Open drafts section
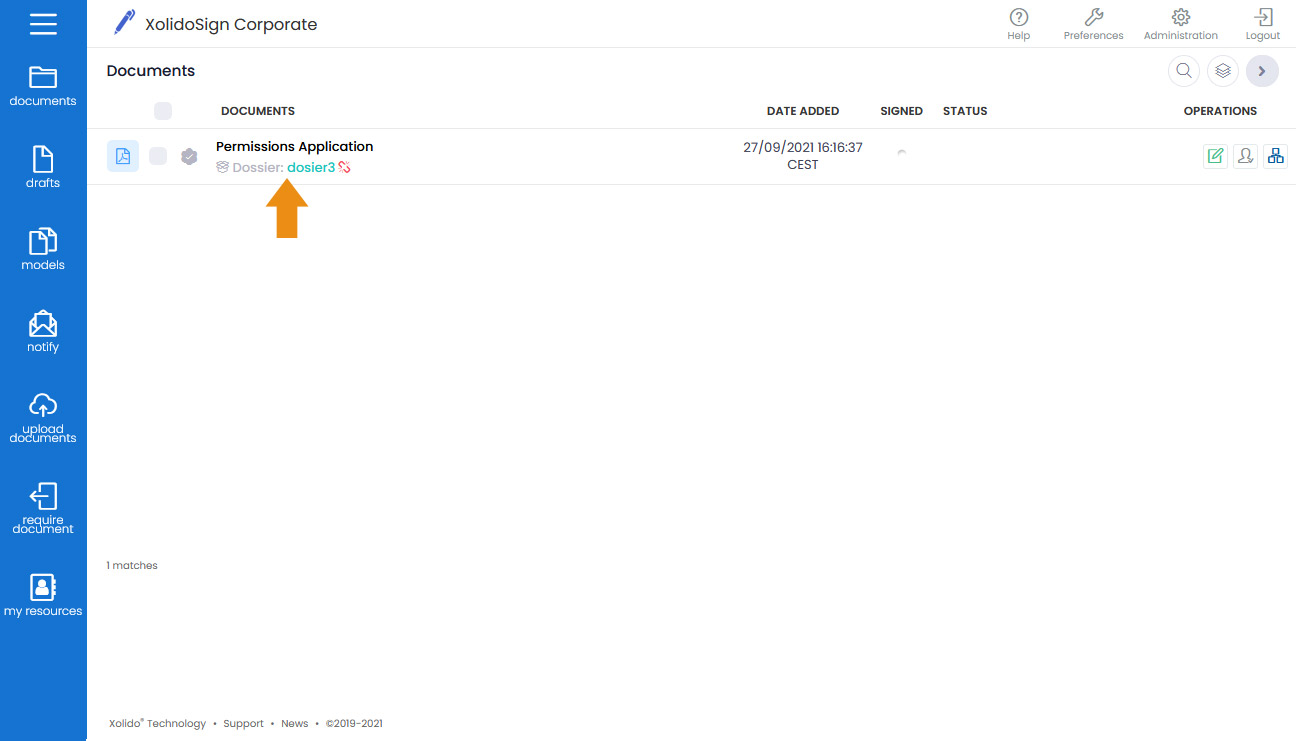1296x741 pixels. click(43, 167)
